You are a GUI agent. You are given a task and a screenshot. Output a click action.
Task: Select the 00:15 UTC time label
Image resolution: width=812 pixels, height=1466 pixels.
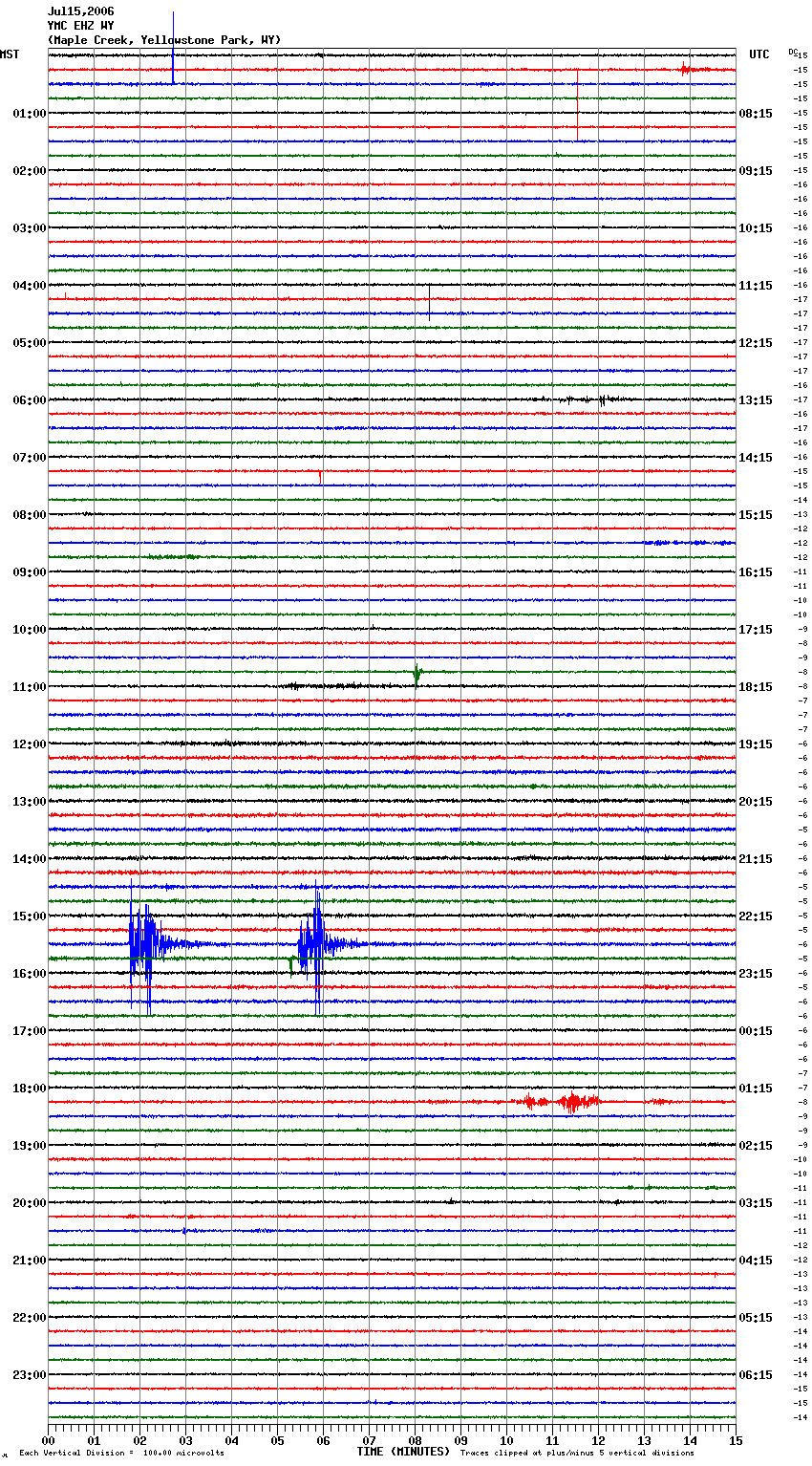tap(756, 1031)
